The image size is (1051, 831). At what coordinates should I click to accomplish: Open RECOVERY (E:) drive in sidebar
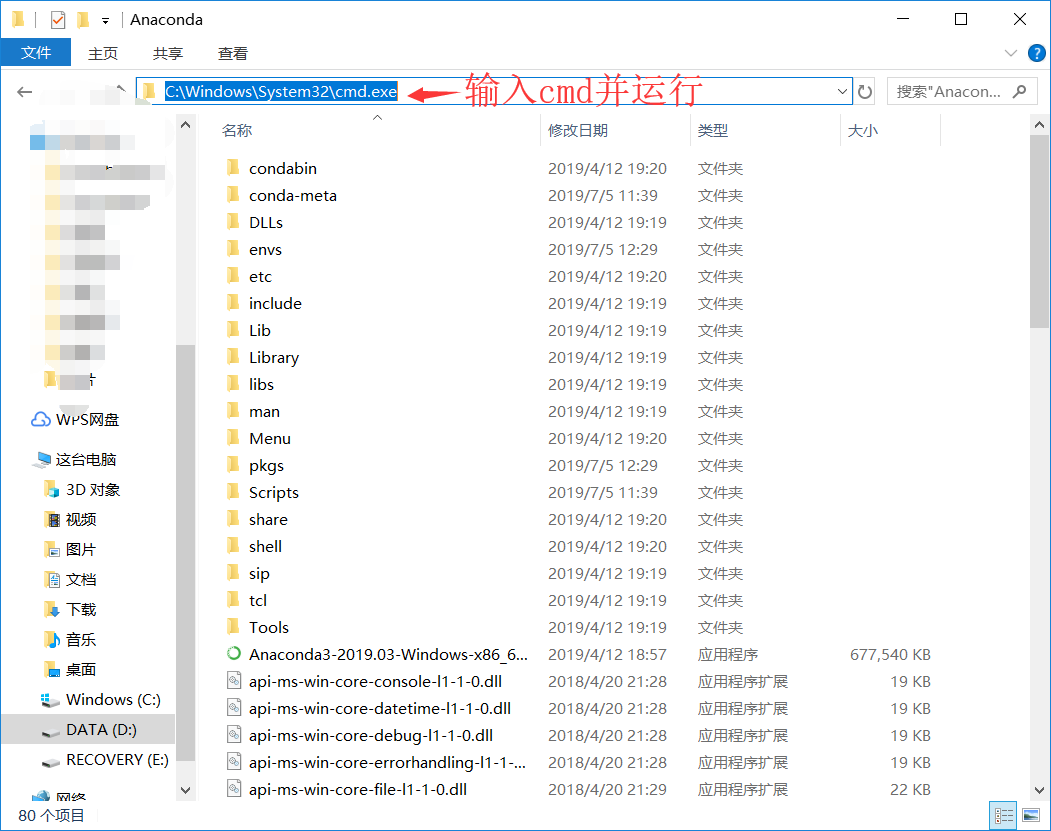click(117, 760)
